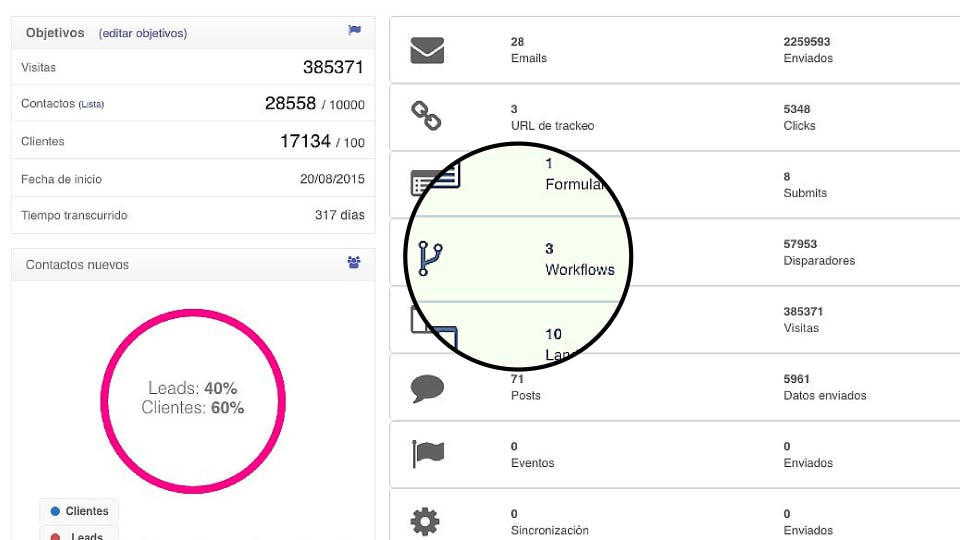Click the 28558 contactos value
This screenshot has height=540, width=960.
point(290,103)
